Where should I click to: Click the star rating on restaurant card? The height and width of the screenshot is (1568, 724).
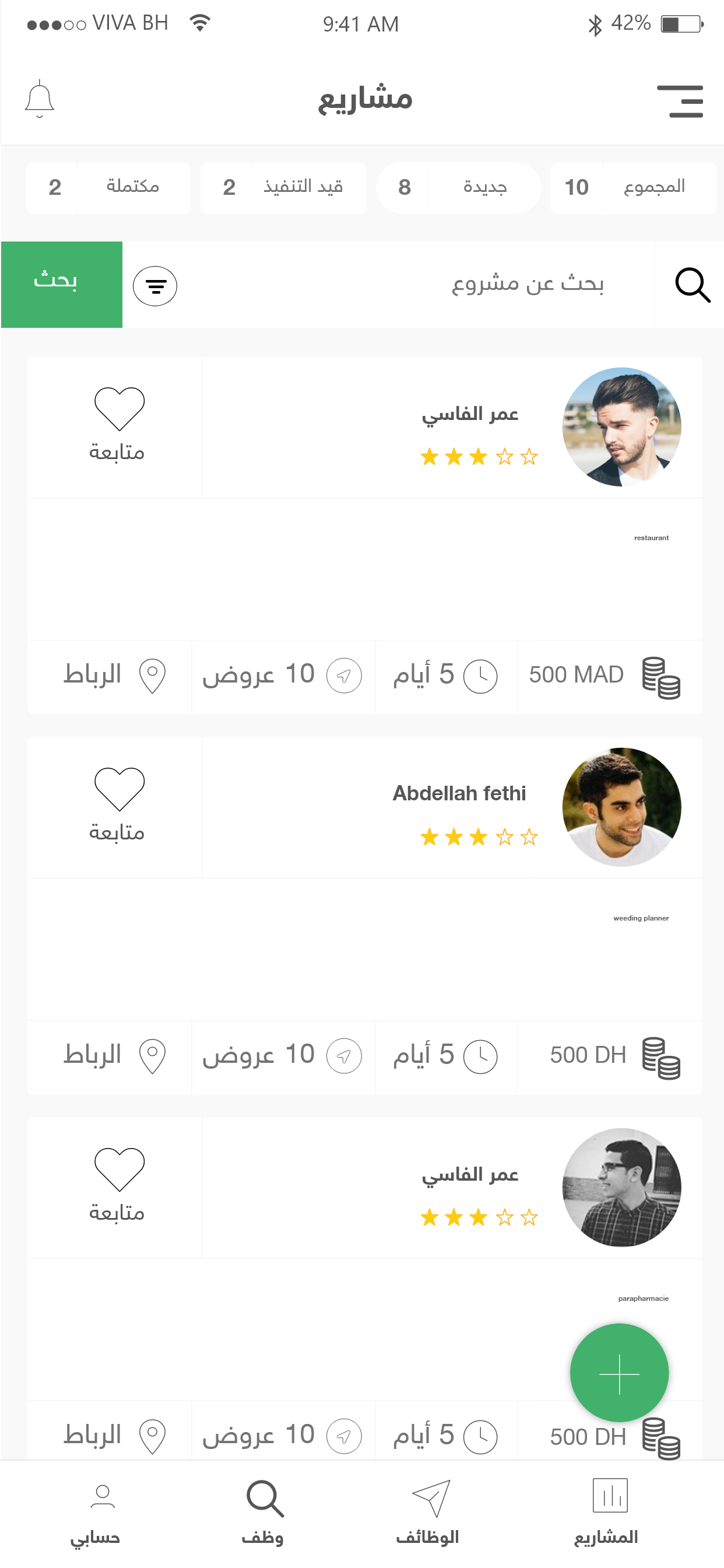point(479,457)
